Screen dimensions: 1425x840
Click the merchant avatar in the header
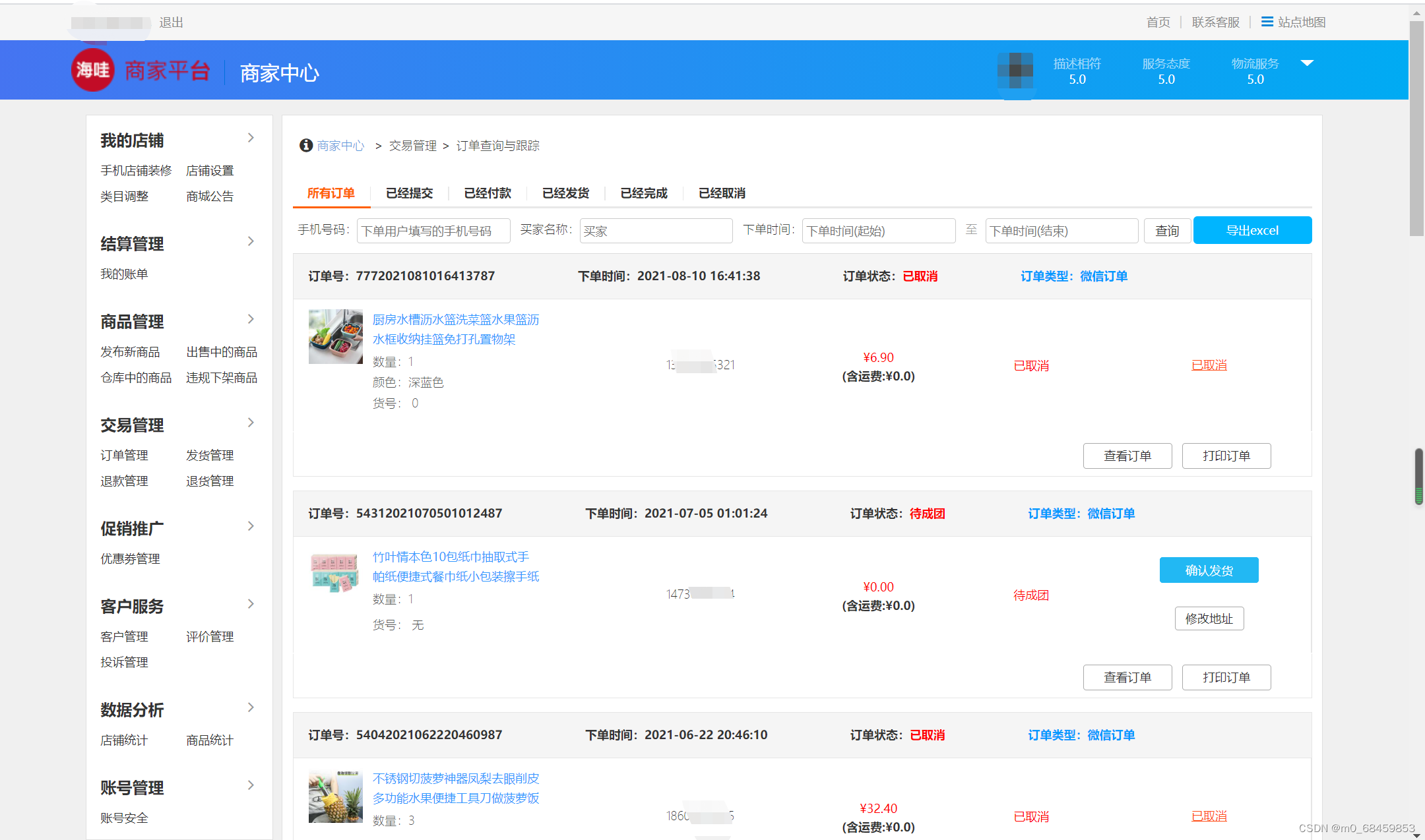[1017, 70]
